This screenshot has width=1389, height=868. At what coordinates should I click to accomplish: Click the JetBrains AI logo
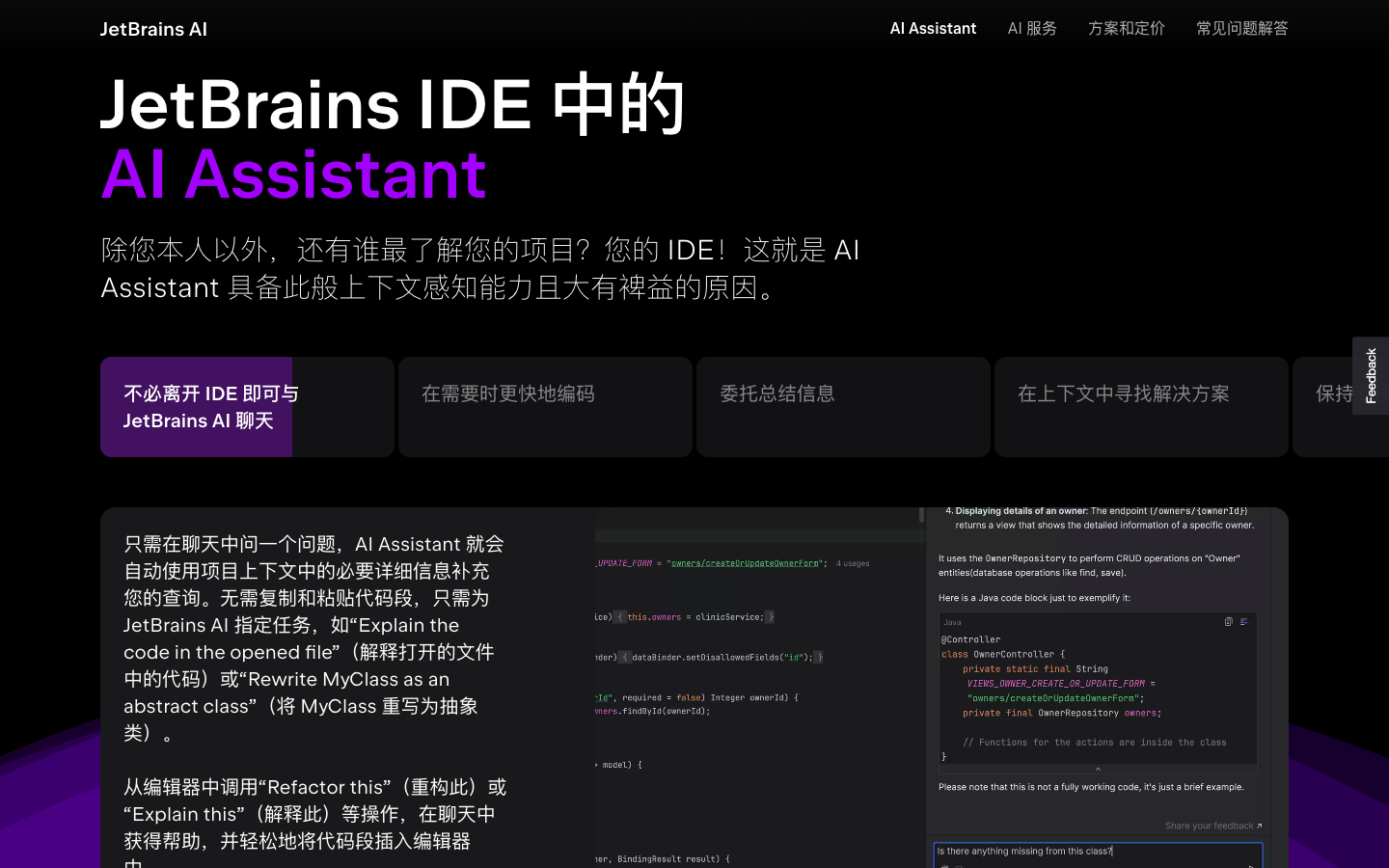[x=153, y=29]
